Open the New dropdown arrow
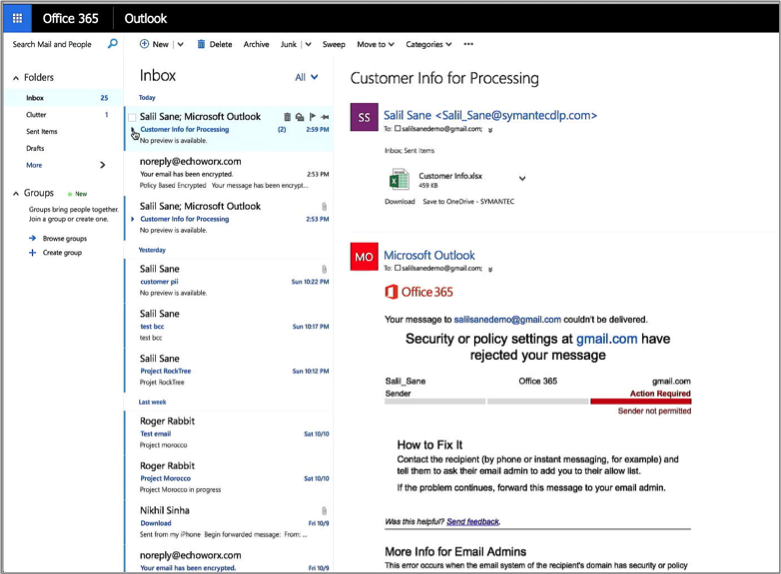Image resolution: width=781 pixels, height=574 pixels. (180, 44)
